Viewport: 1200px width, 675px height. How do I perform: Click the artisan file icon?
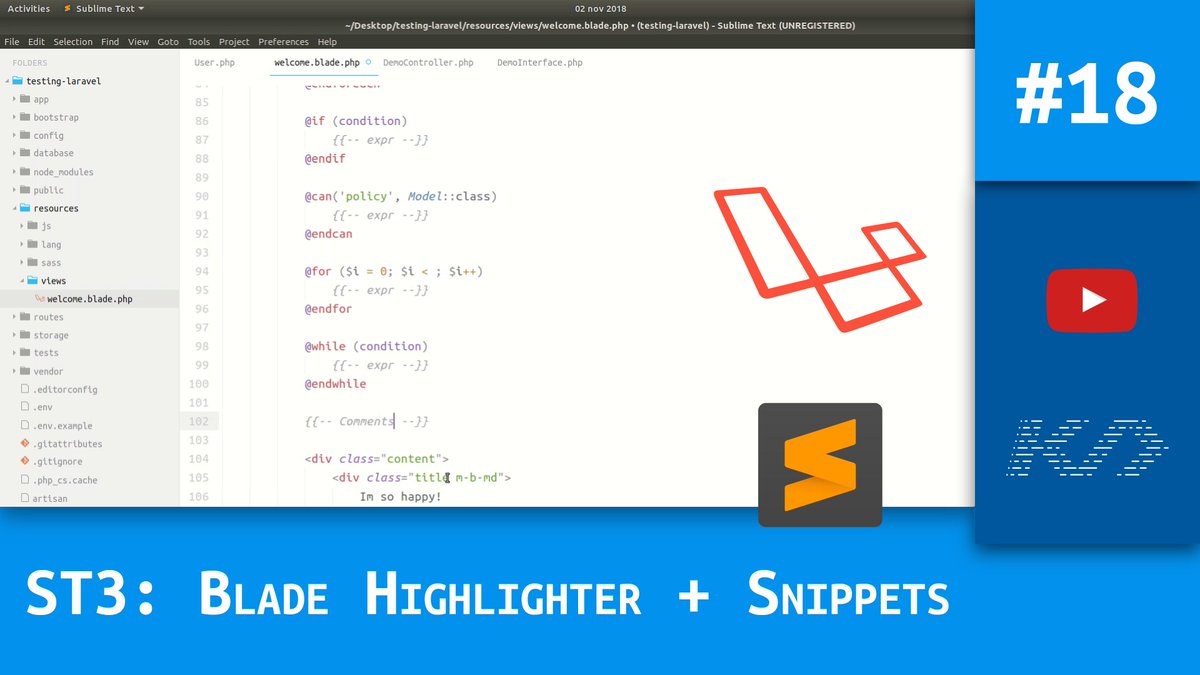click(24, 498)
